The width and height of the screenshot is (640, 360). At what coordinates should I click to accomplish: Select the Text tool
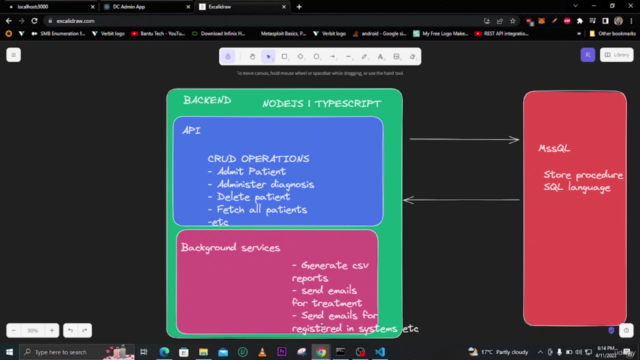tap(380, 57)
